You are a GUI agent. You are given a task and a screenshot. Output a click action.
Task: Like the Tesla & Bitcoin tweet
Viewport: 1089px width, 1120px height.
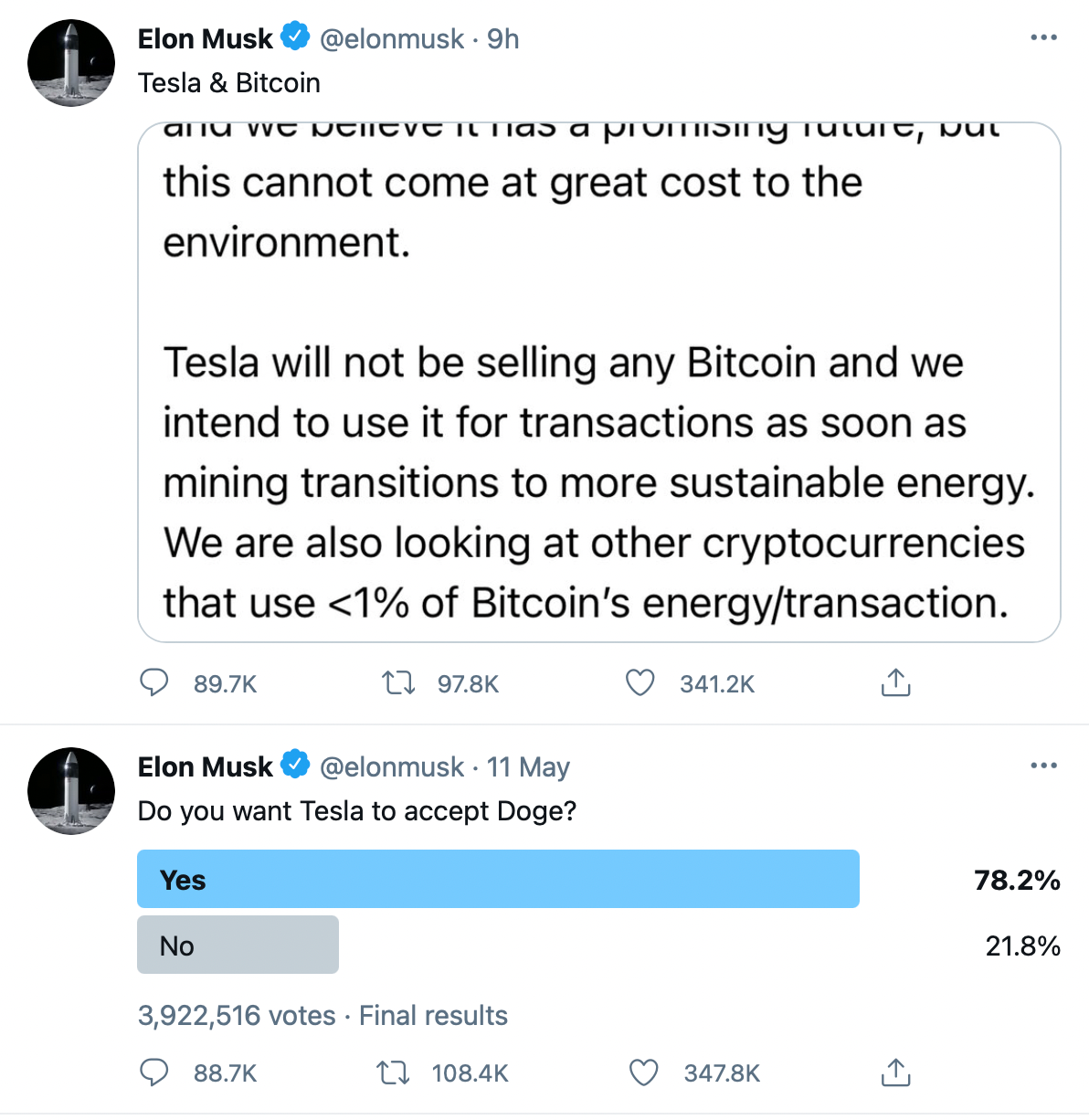(640, 682)
